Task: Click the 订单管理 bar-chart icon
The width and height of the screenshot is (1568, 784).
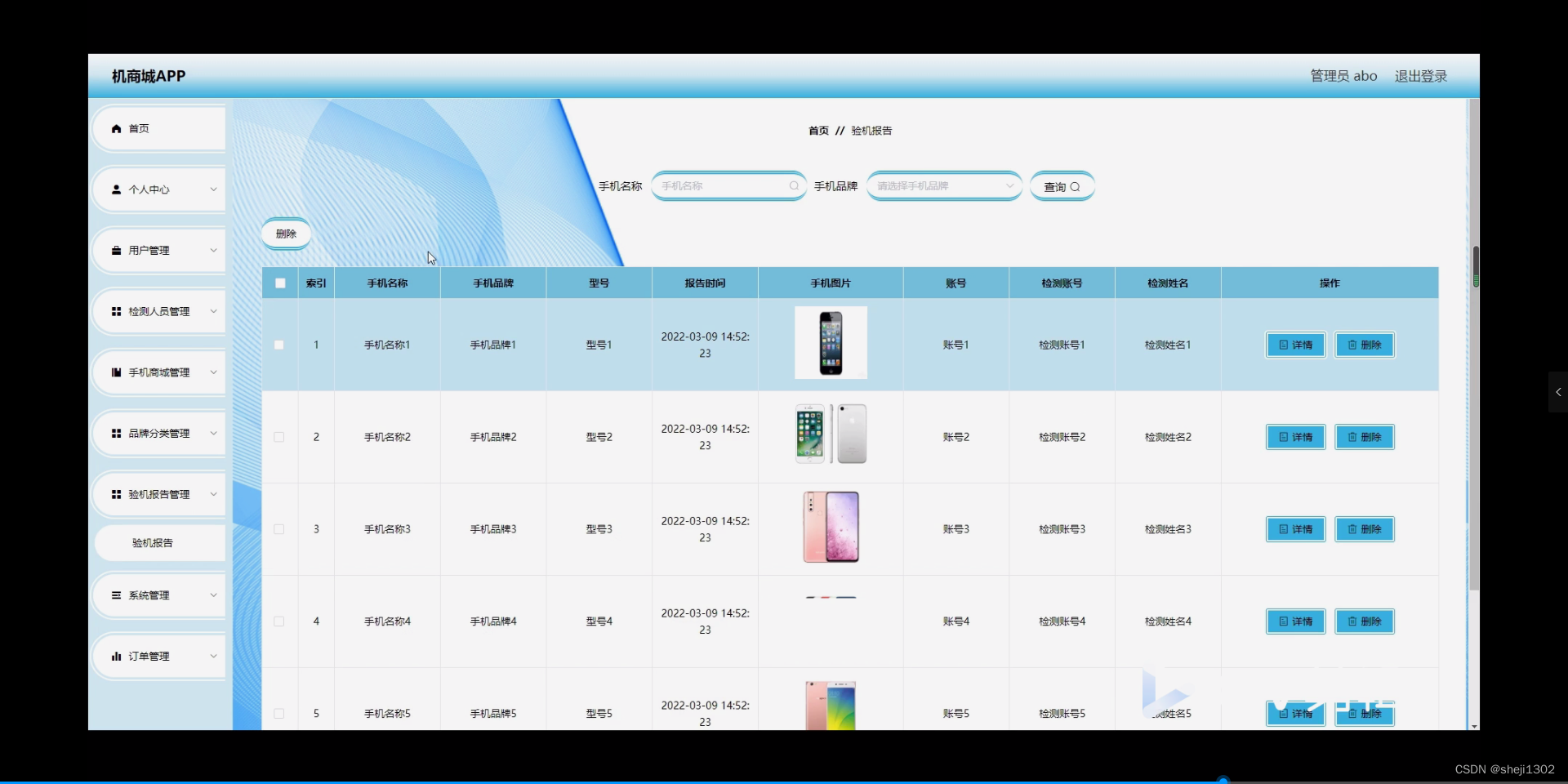Action: click(x=116, y=656)
